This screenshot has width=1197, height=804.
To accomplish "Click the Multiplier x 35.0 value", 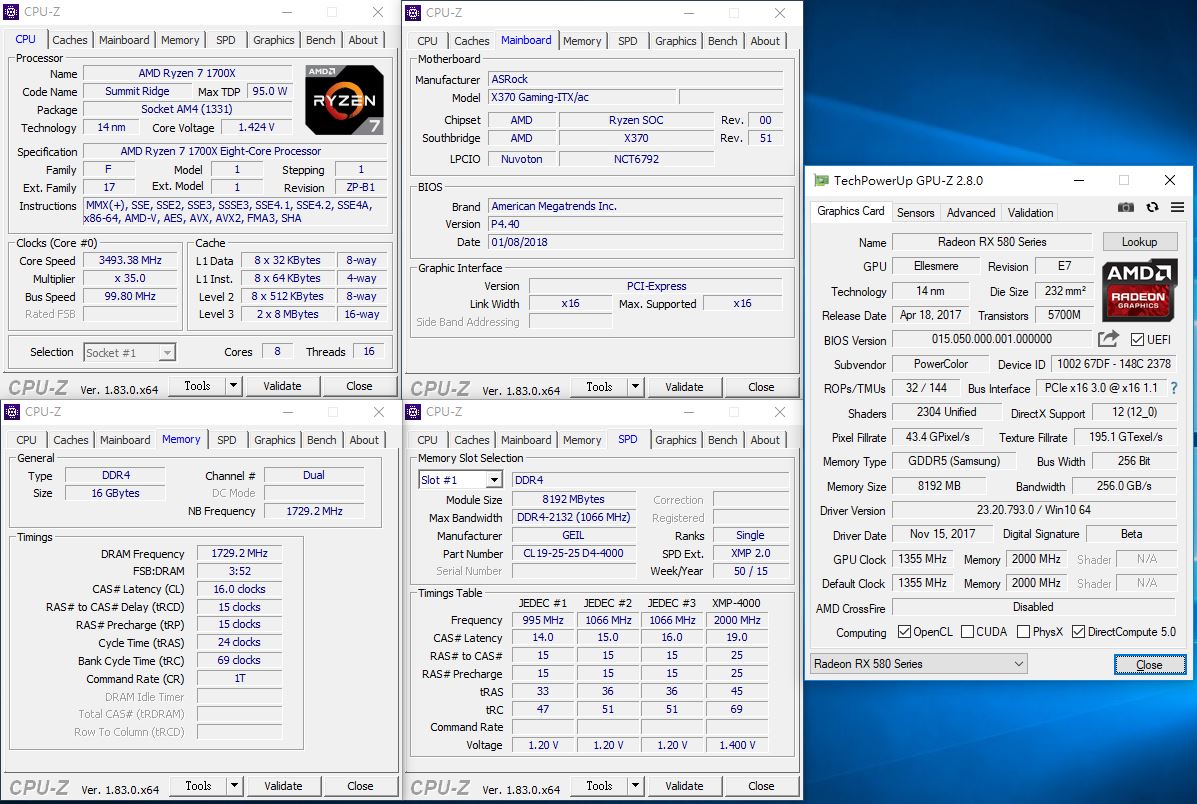I will tap(130, 278).
